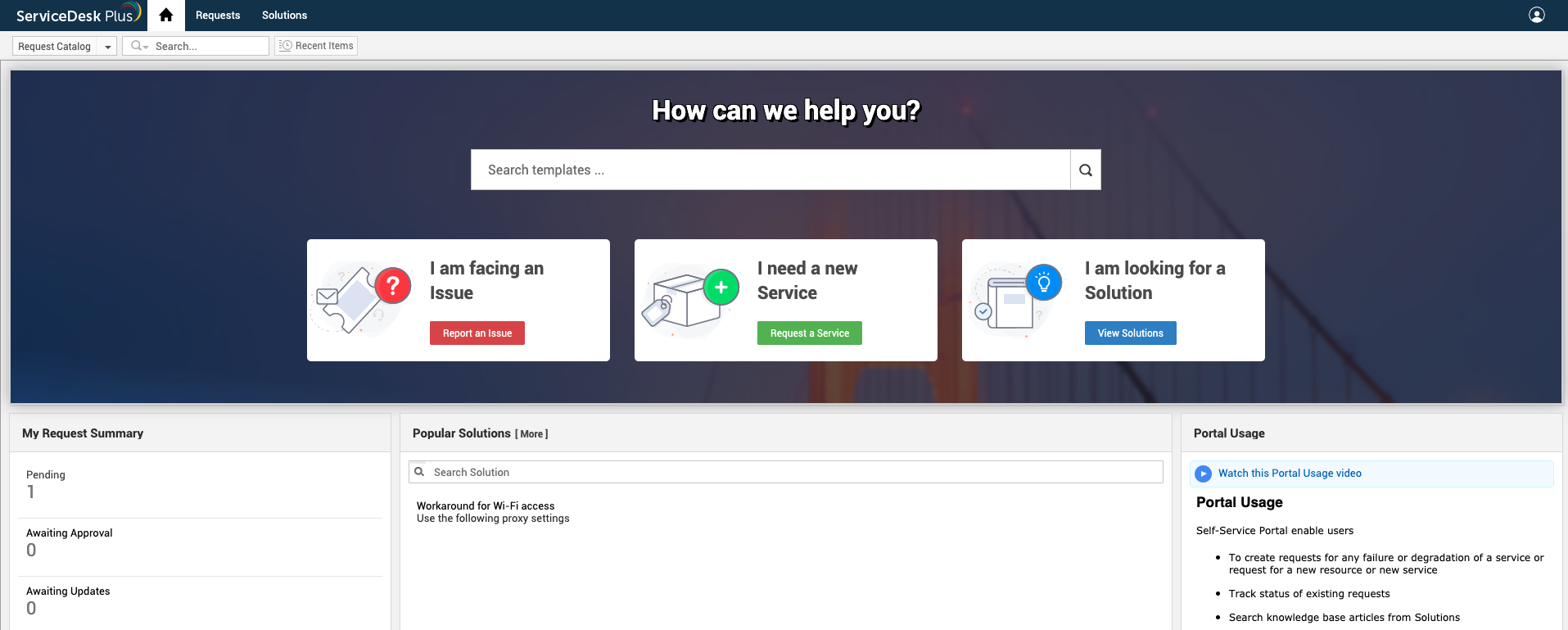The image size is (1568, 630).
Task: Open Watch this Portal Usage video link
Action: click(x=1290, y=474)
